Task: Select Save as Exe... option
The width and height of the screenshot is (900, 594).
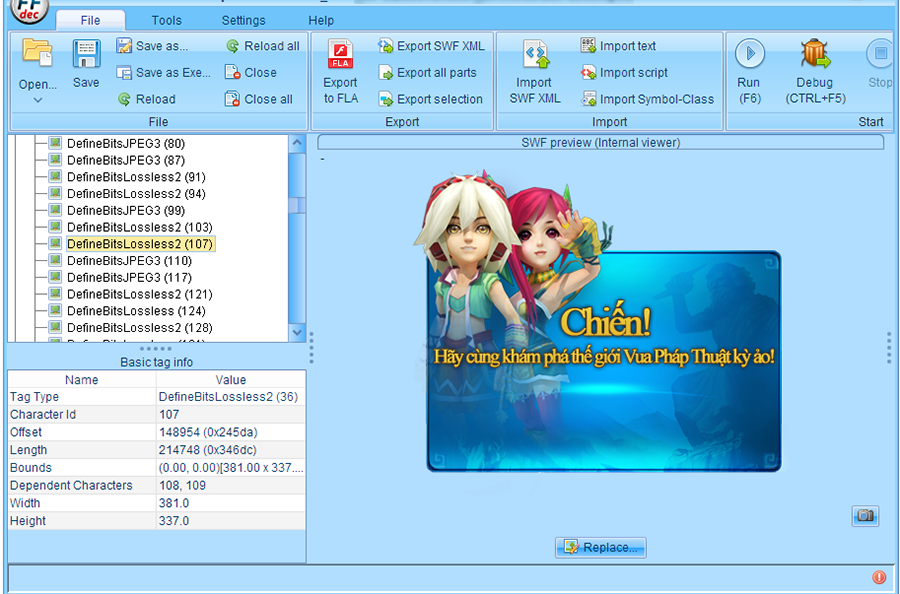Action: coord(163,72)
